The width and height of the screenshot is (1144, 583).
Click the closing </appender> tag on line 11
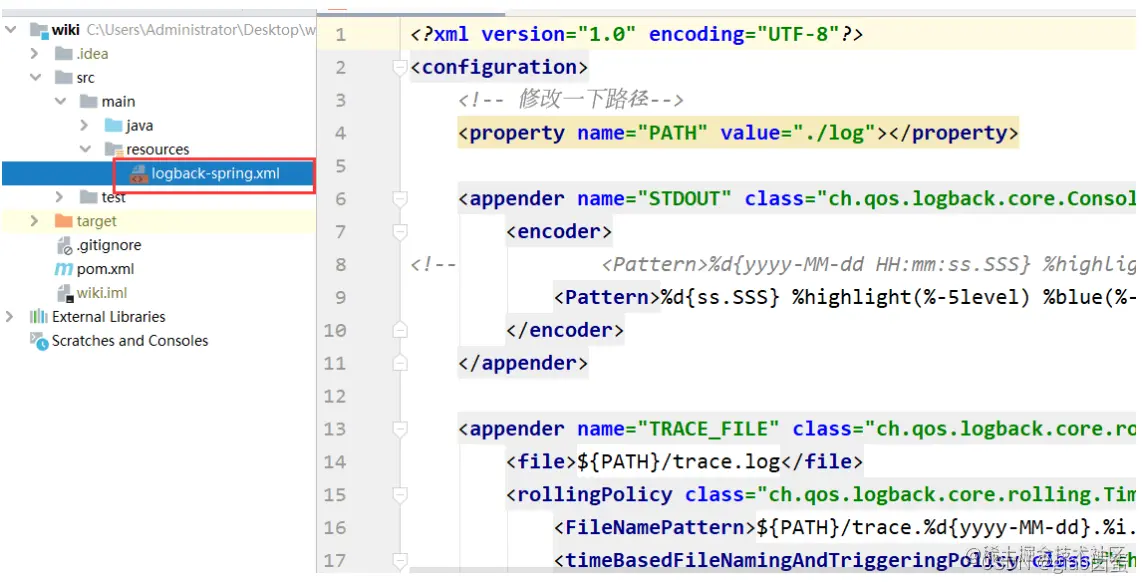pyautogui.click(x=523, y=363)
